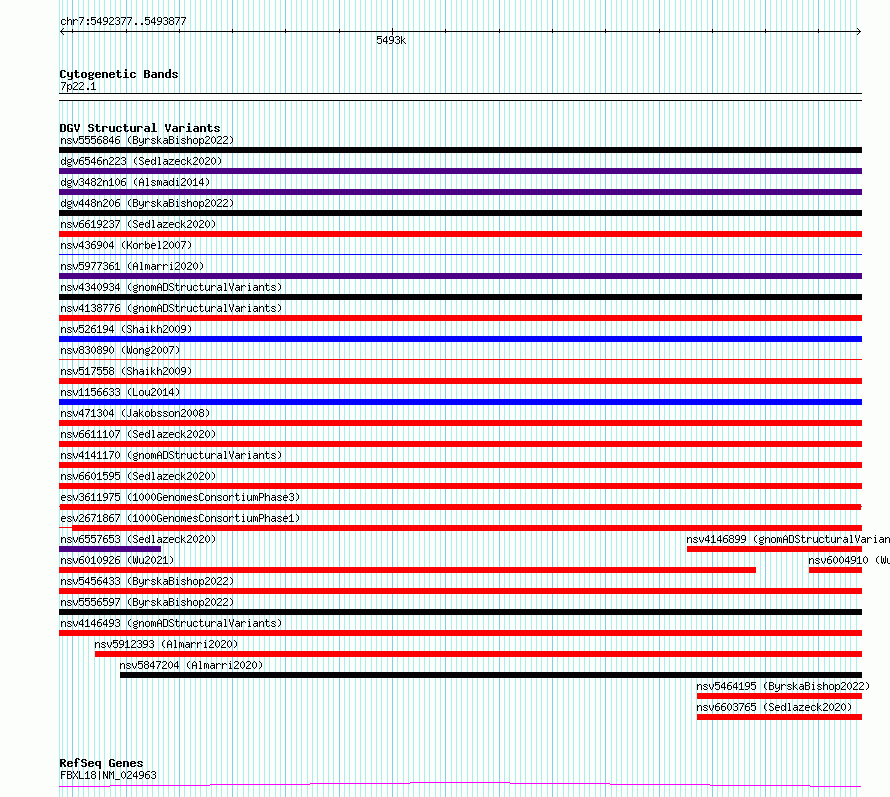Select the nsv6010926 (Wu2021) label
The width and height of the screenshot is (890, 797).
(x=117, y=560)
